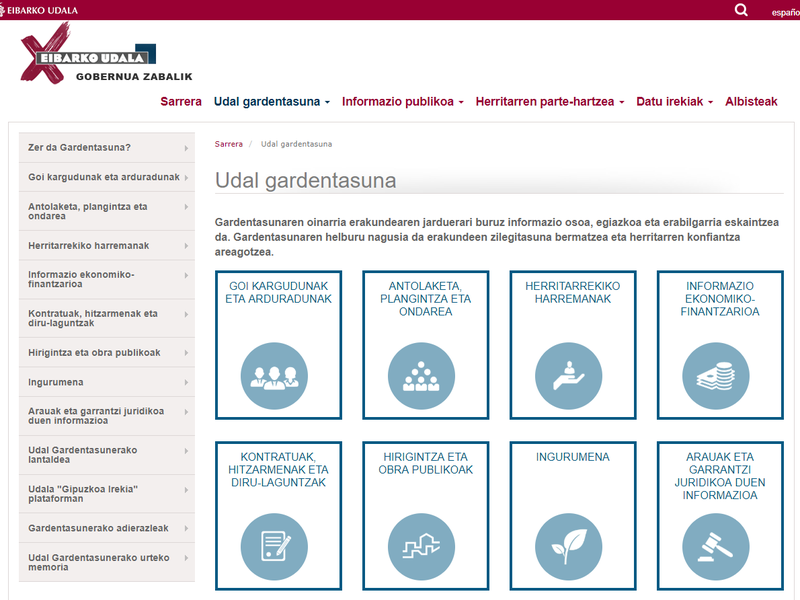Open Herritarrekiko harremanak hand icon

(568, 376)
